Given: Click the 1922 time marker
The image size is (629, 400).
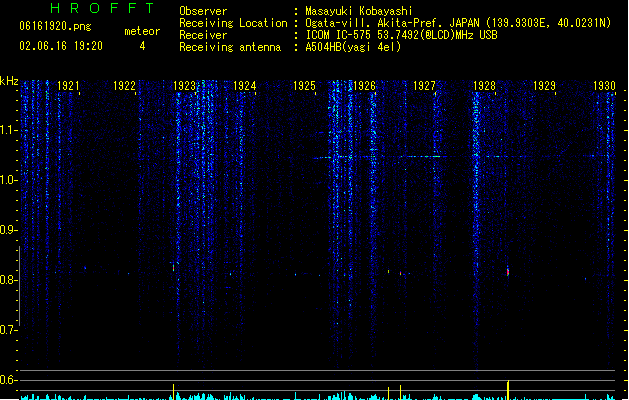Looking at the screenshot, I should coord(124,86).
